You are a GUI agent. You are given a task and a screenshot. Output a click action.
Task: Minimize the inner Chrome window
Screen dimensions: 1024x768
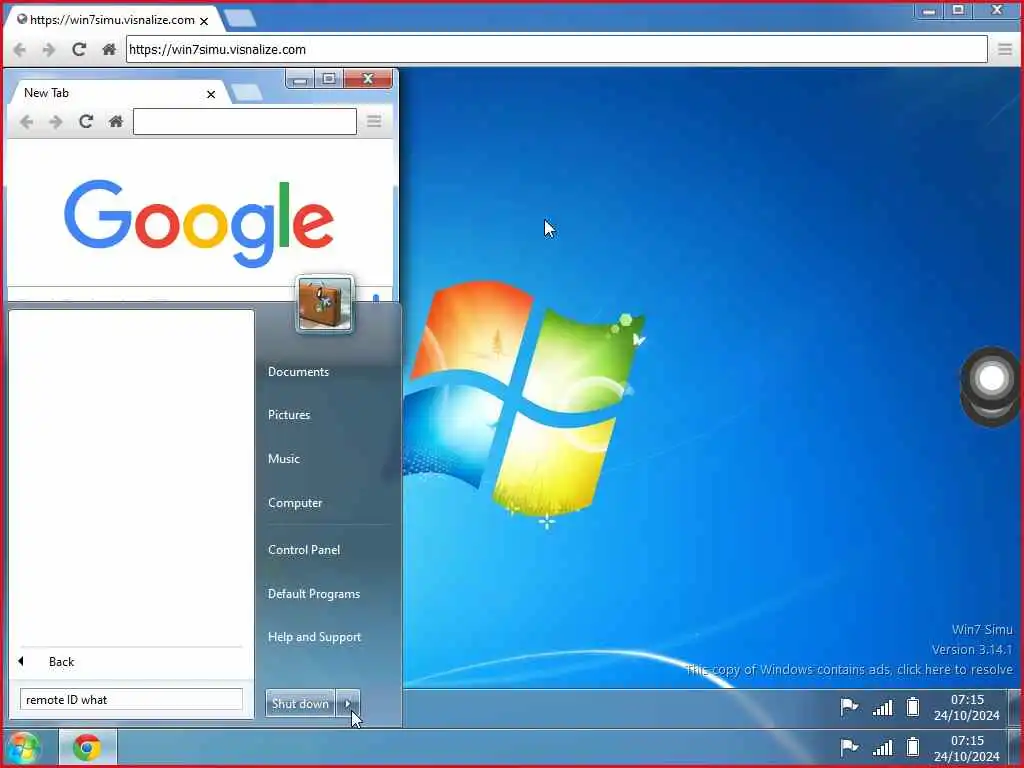pos(300,80)
